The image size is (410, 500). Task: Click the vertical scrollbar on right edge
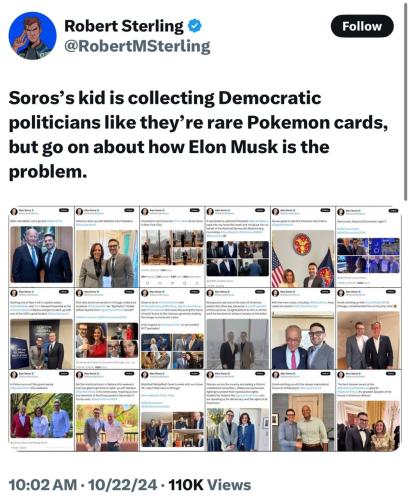(406, 101)
